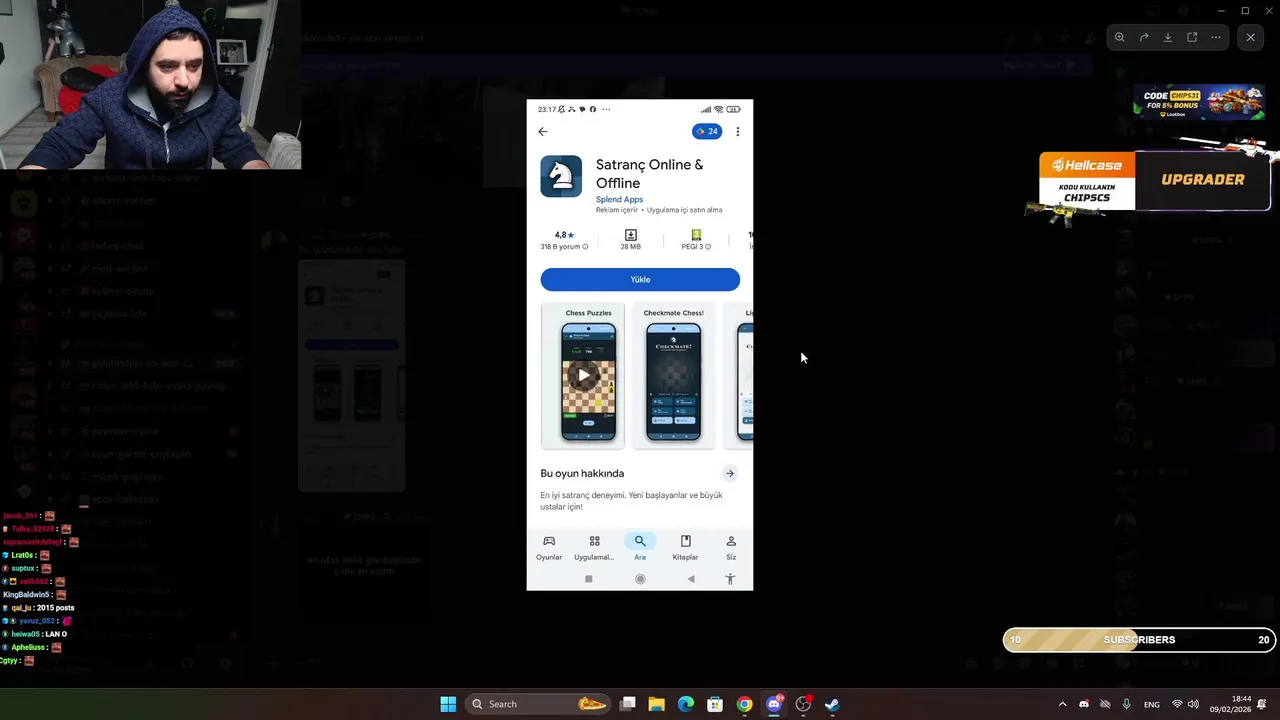Tap the chess knight app icon
This screenshot has height=720, width=1280.
(561, 176)
